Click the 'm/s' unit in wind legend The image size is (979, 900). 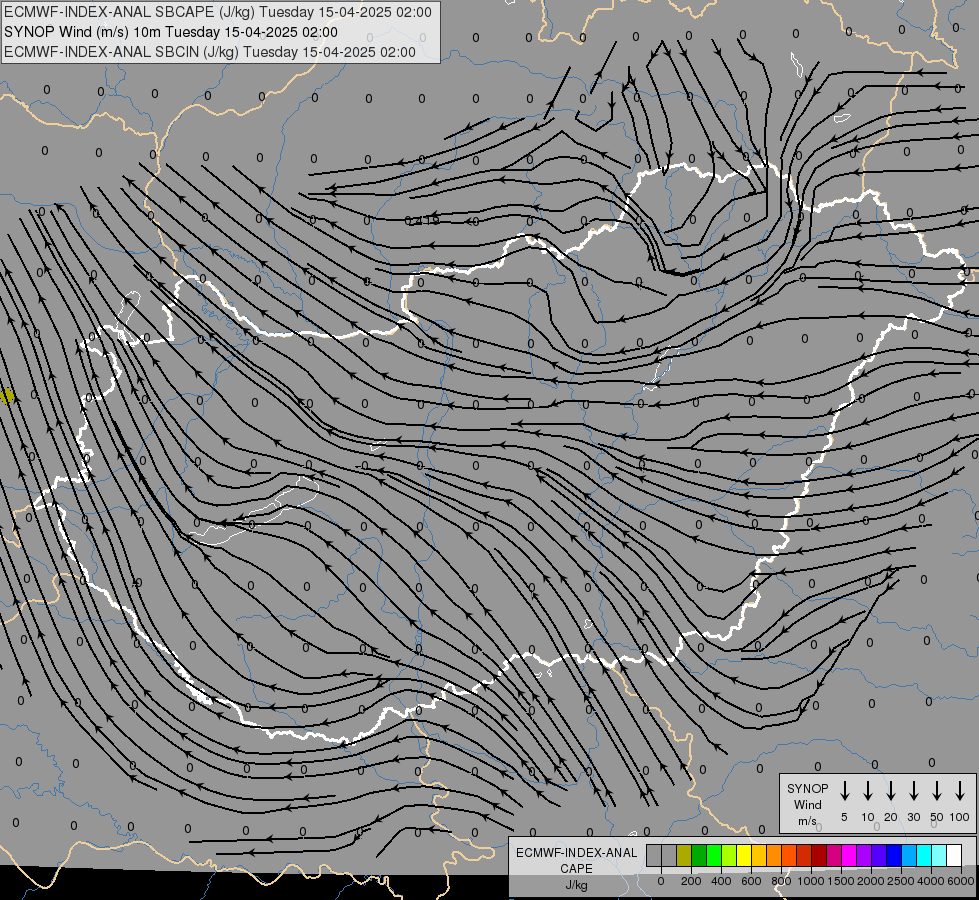[807, 821]
